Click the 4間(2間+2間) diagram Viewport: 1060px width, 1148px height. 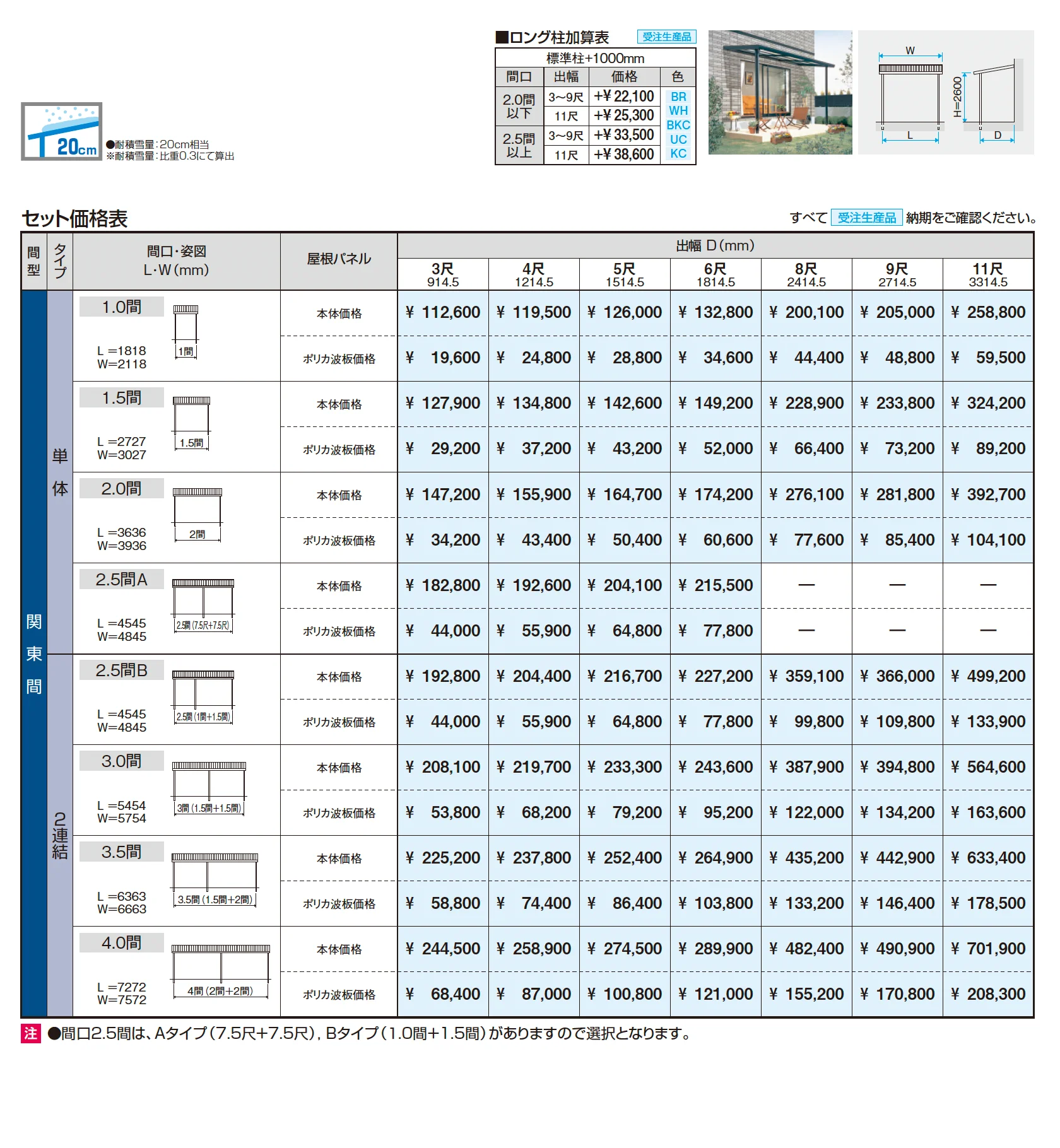click(x=221, y=971)
